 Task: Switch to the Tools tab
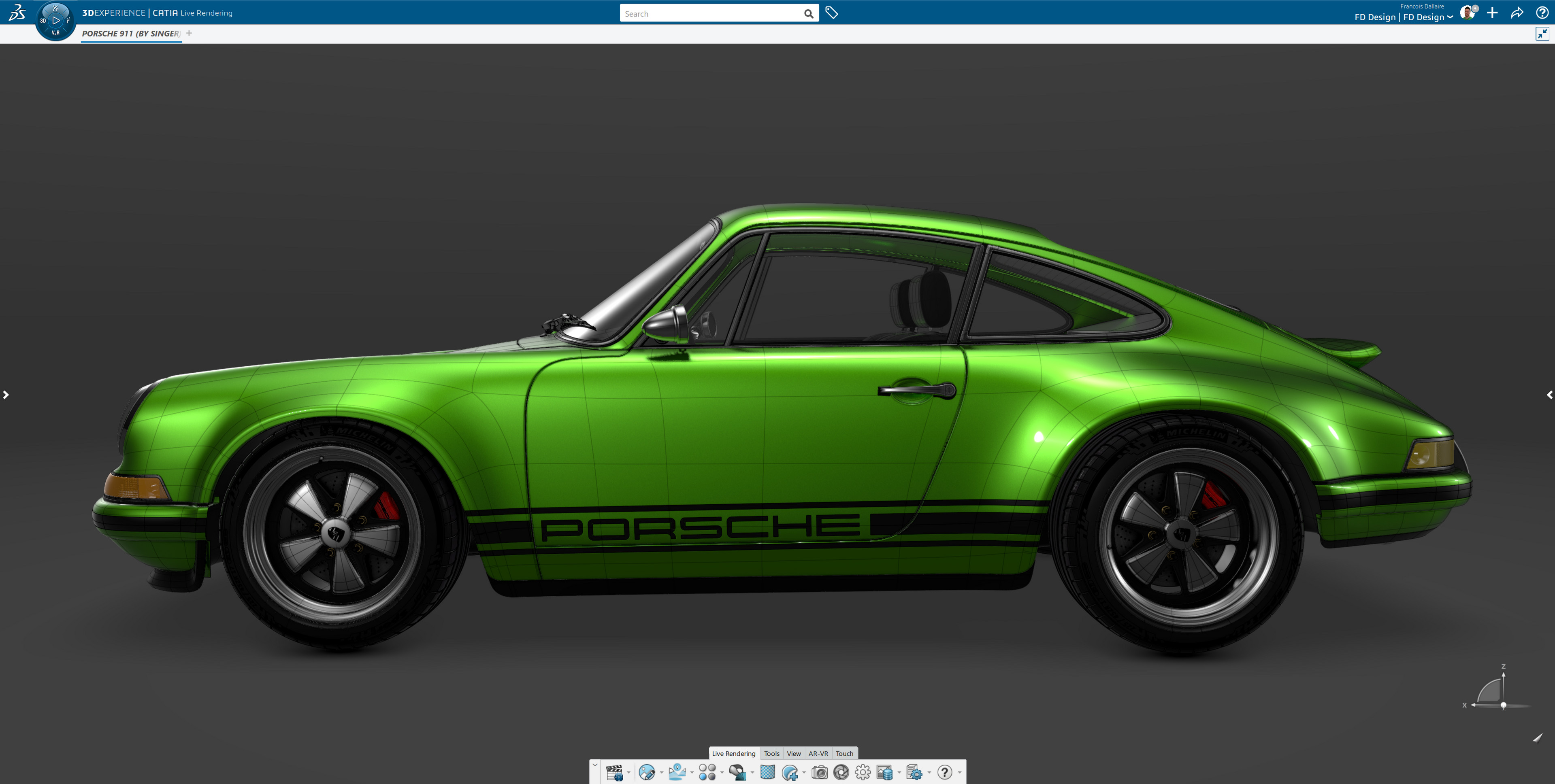(x=771, y=753)
